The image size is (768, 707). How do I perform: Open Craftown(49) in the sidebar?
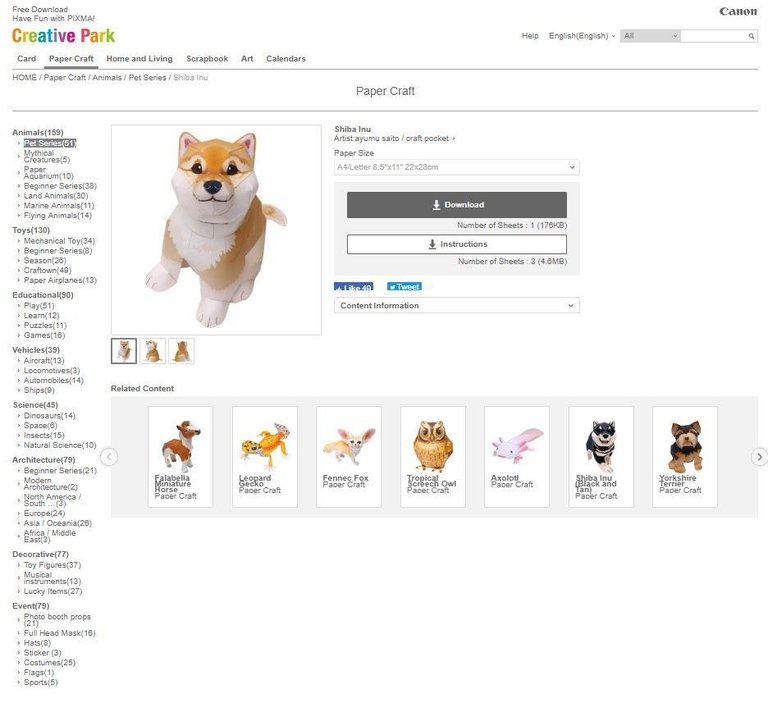coord(48,270)
